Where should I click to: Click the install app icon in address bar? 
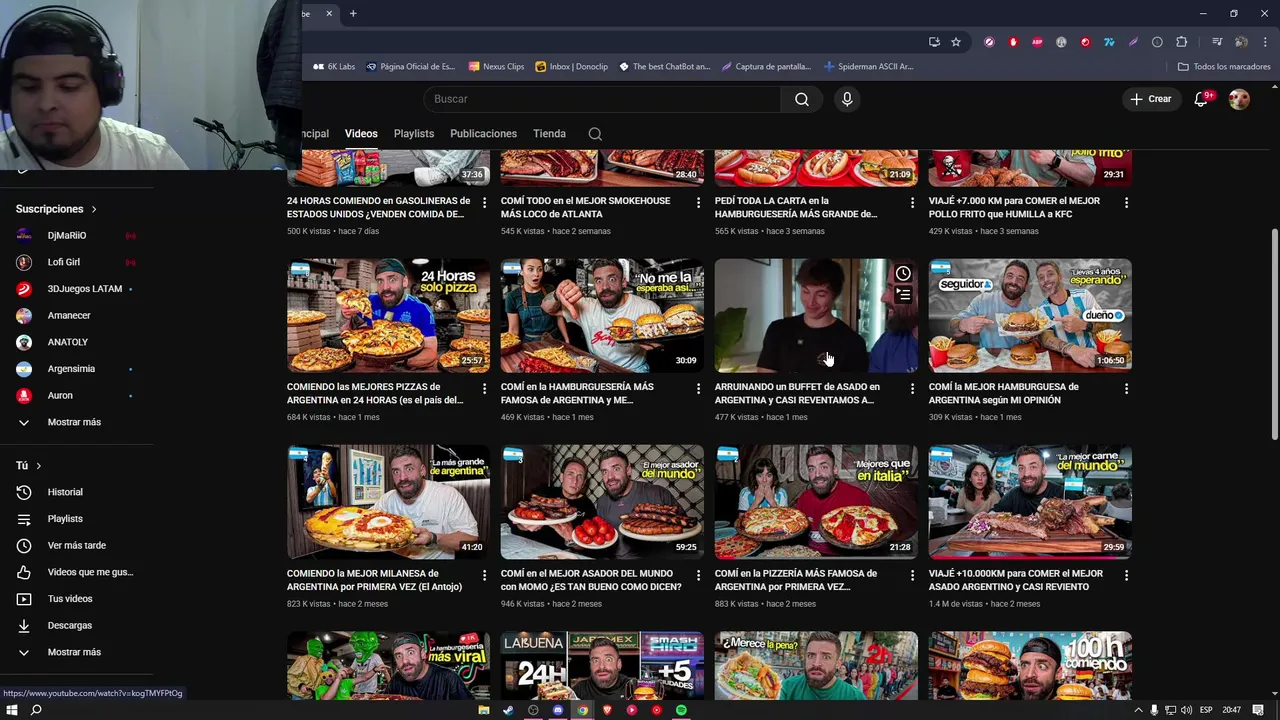(934, 42)
